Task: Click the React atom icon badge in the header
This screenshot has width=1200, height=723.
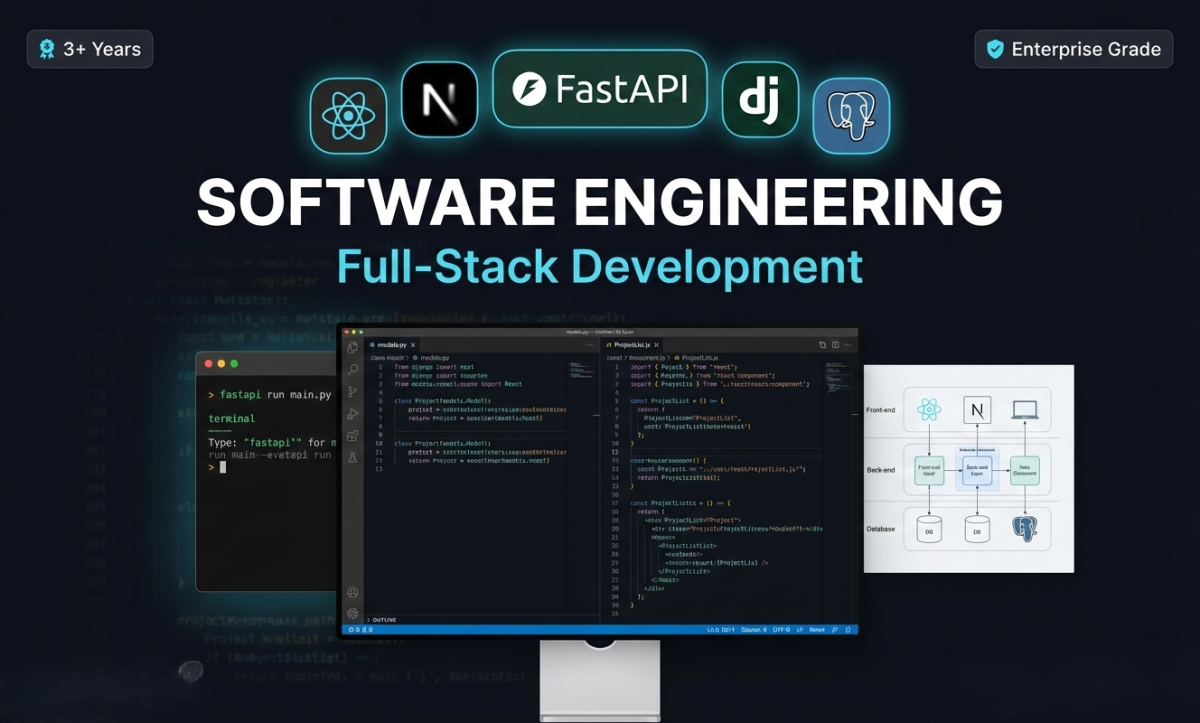Action: point(348,115)
